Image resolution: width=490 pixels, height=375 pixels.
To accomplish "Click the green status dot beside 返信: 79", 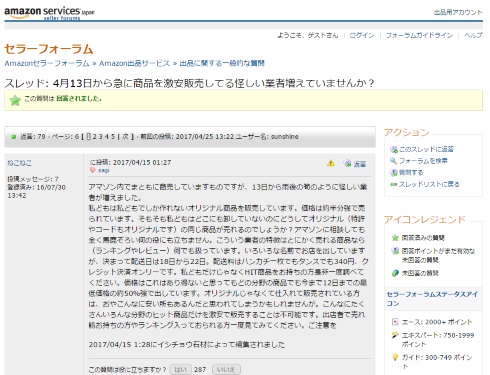I will click(x=14, y=137).
